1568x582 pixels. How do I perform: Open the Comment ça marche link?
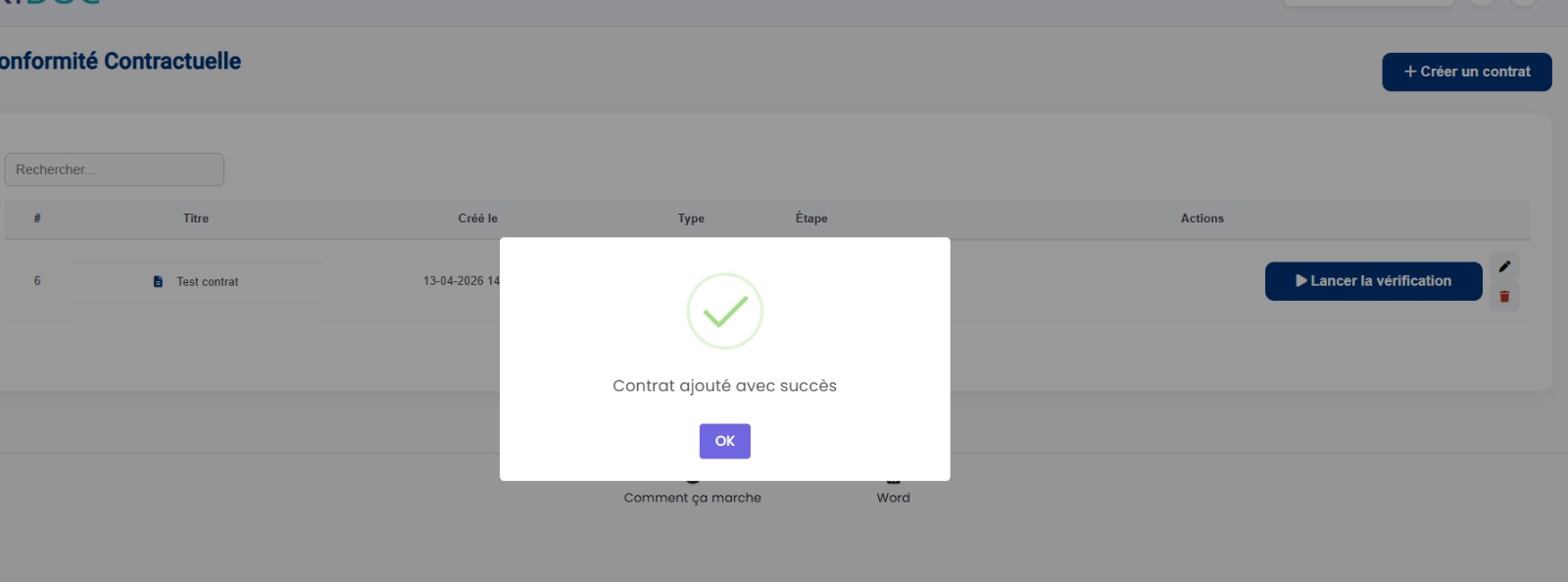coord(693,498)
